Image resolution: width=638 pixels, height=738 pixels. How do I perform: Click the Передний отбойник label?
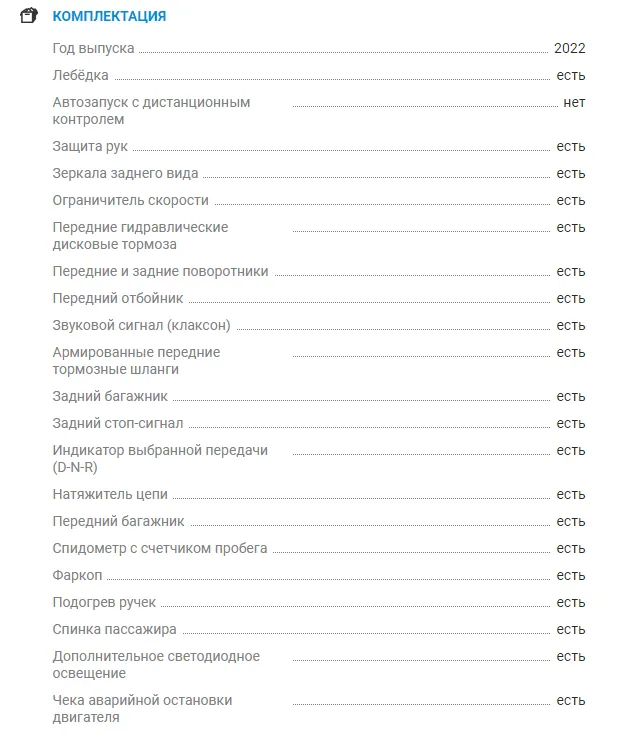point(118,298)
